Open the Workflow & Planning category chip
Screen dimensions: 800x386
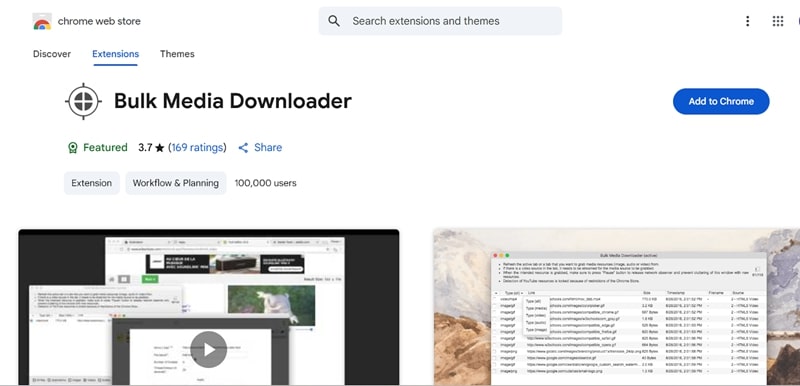[176, 183]
